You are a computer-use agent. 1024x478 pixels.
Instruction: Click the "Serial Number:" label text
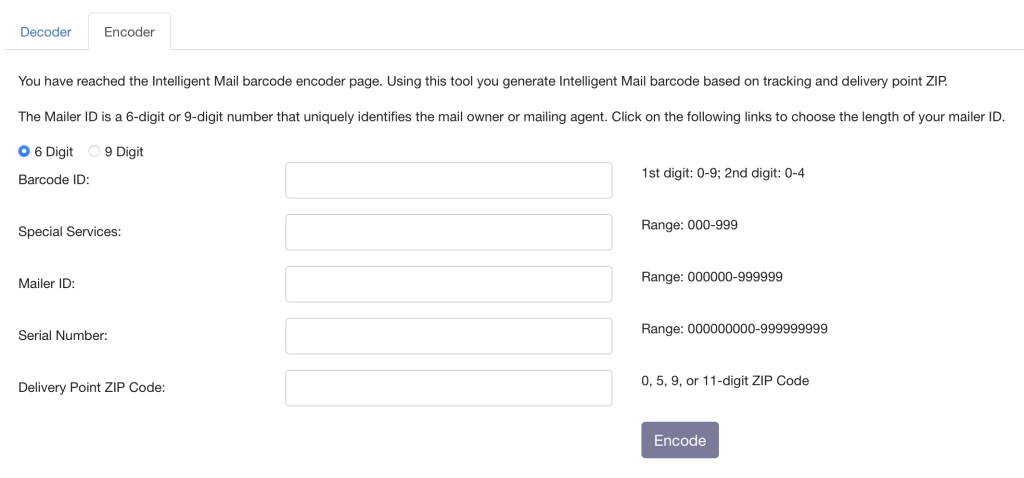(63, 336)
